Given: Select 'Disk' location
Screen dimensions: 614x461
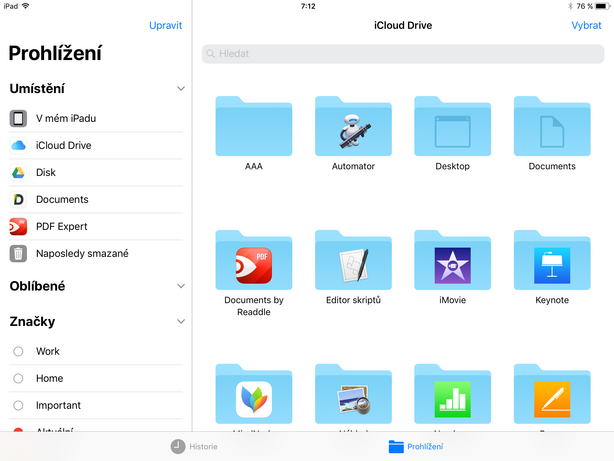Looking at the screenshot, I should pyautogui.click(x=96, y=172).
